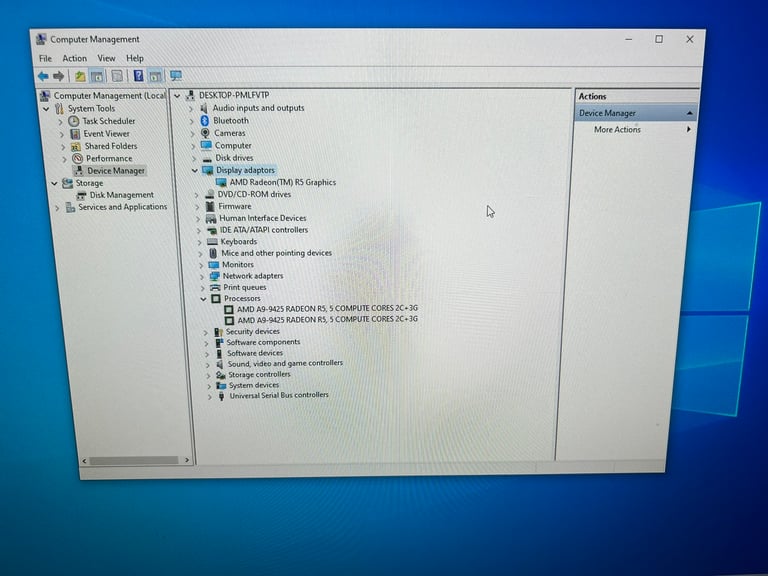Click the Universal Serial Bus controllers icon
Screen dimensions: 768x576
pyautogui.click(x=221, y=396)
